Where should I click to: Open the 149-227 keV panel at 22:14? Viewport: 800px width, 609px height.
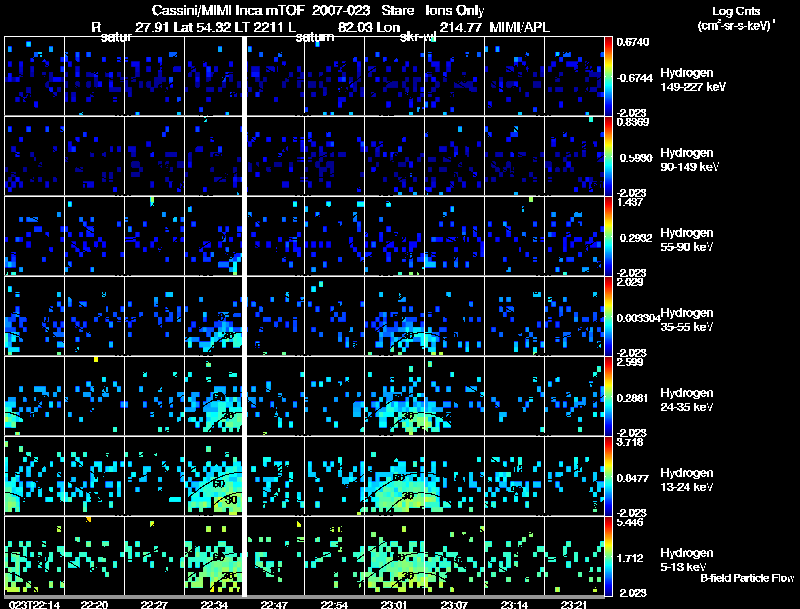coord(34,75)
